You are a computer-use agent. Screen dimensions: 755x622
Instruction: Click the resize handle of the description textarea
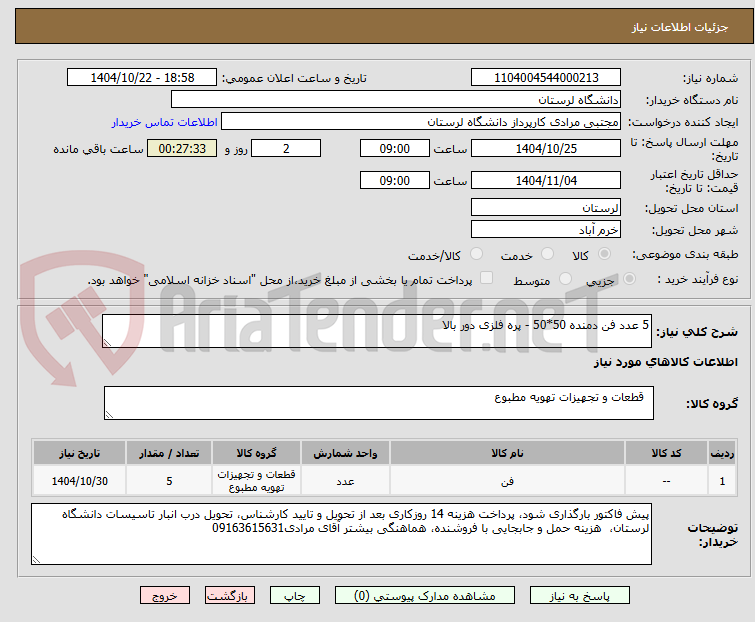pos(107,342)
